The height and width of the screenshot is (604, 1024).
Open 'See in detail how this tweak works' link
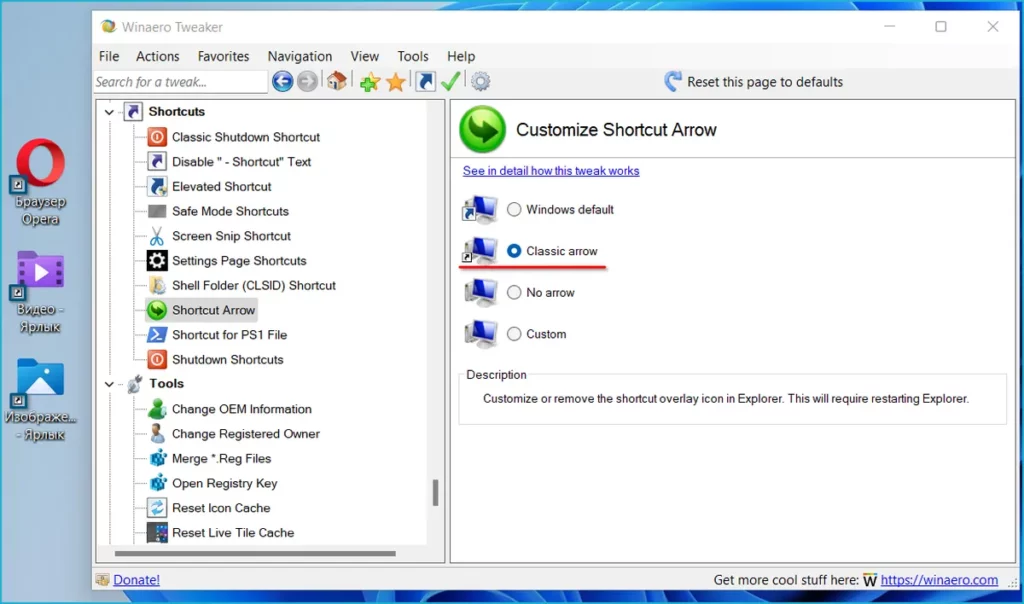click(x=551, y=171)
